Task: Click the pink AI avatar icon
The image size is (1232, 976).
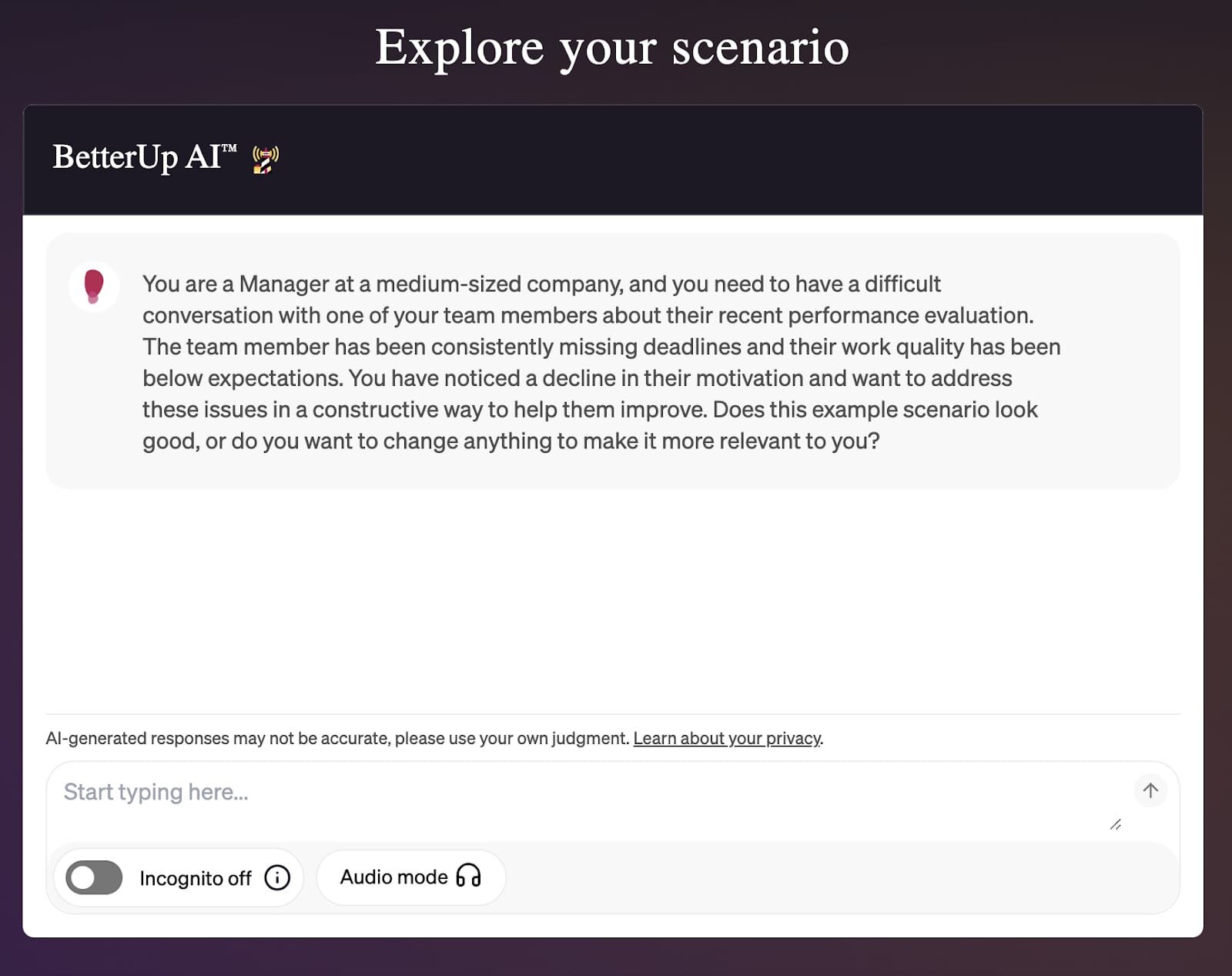Action: pyautogui.click(x=94, y=286)
